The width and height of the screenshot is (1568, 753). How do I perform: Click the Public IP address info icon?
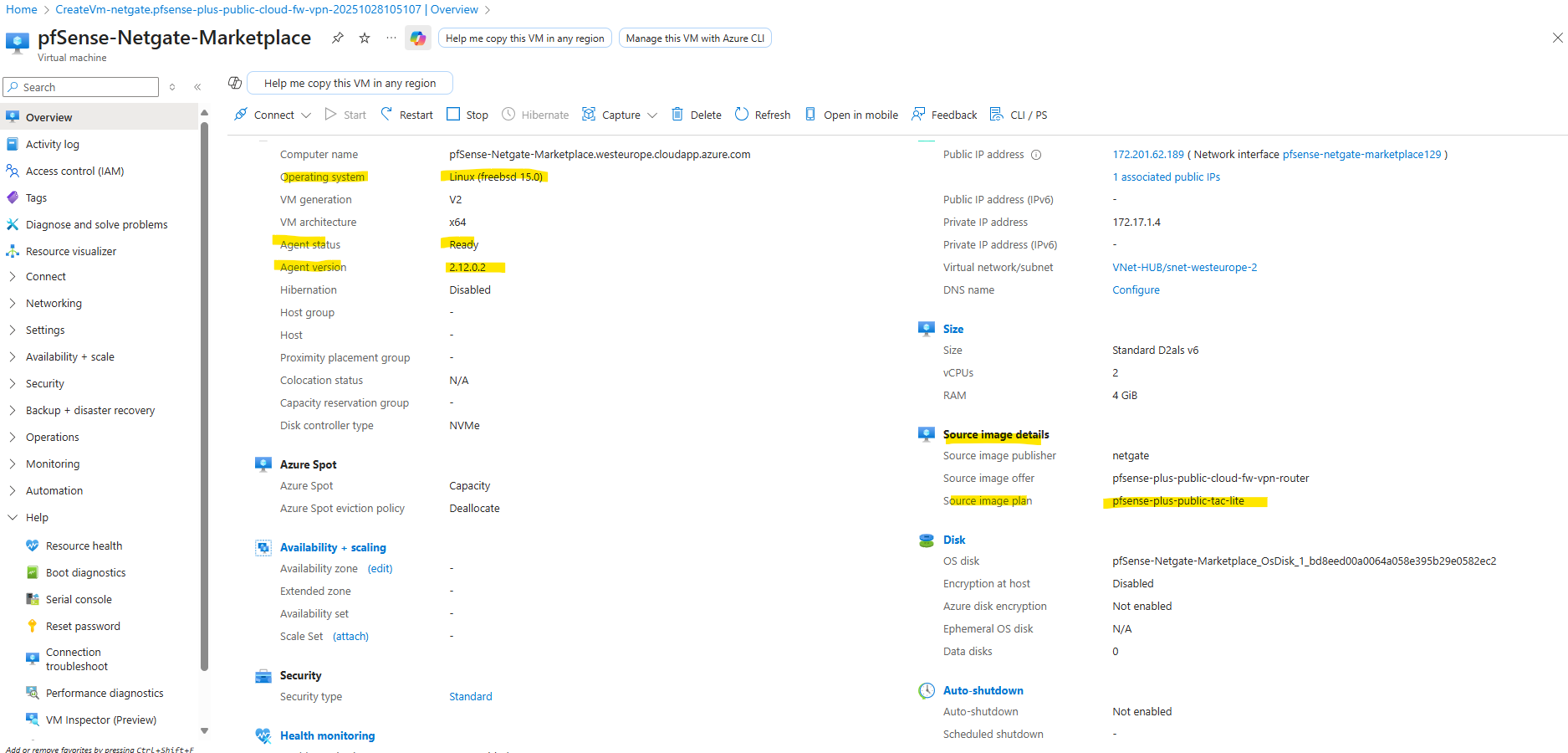tap(1036, 155)
